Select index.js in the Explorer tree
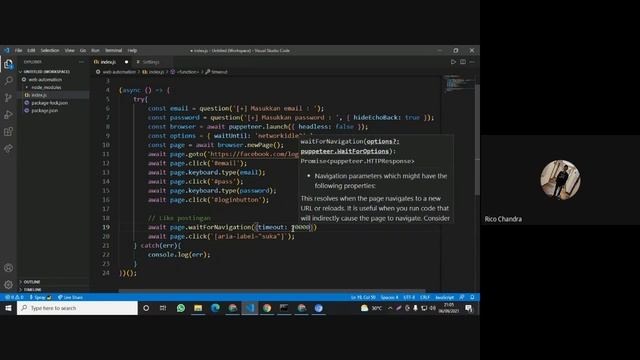Viewport: 640px width, 360px height. (x=39, y=95)
